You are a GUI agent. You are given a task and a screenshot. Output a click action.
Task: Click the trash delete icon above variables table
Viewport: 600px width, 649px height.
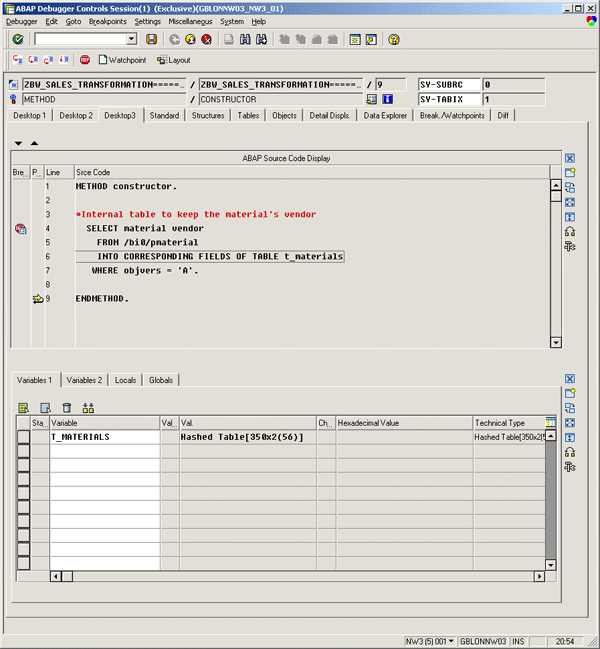[67, 407]
